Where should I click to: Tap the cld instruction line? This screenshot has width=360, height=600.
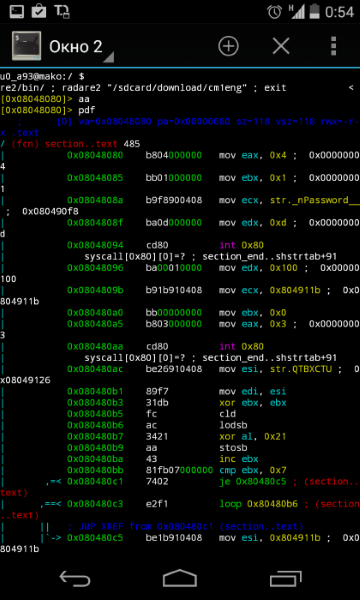pyautogui.click(x=151, y=414)
